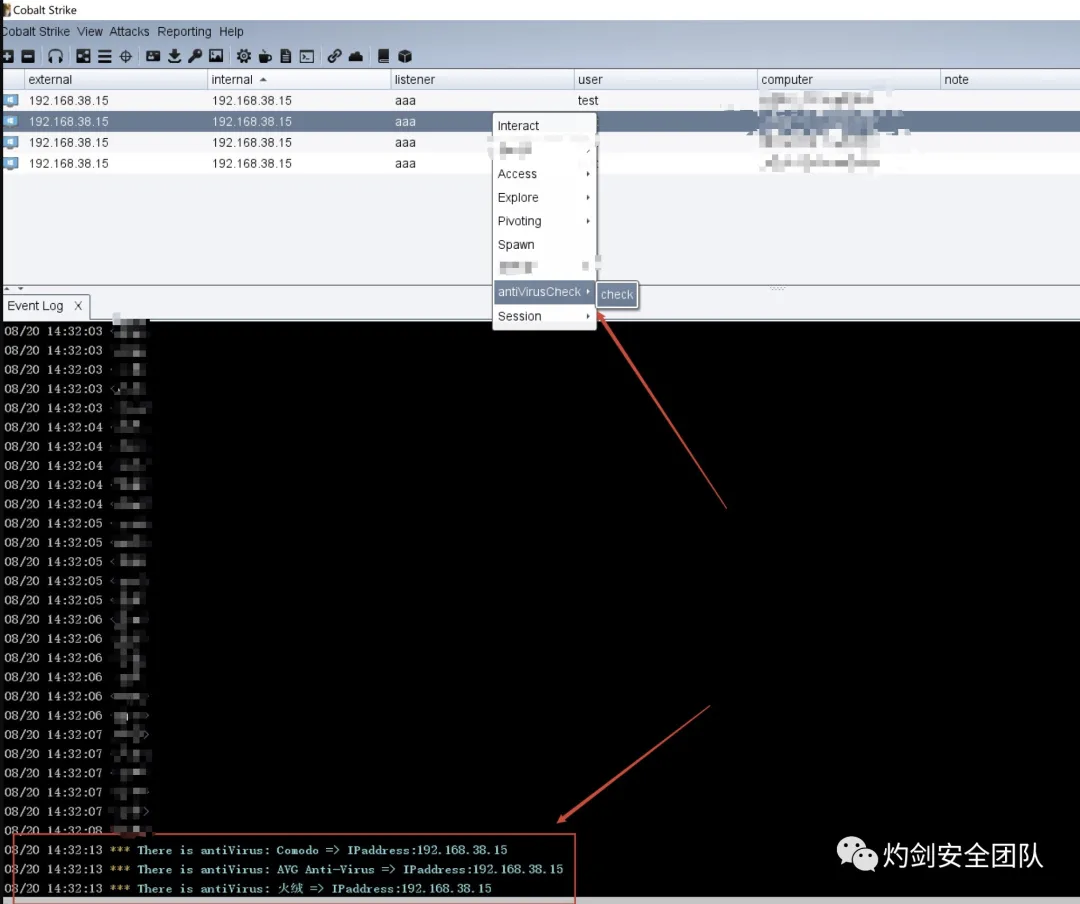Expand the Pivoting submenu
The width and height of the screenshot is (1080, 904).
pyautogui.click(x=544, y=220)
